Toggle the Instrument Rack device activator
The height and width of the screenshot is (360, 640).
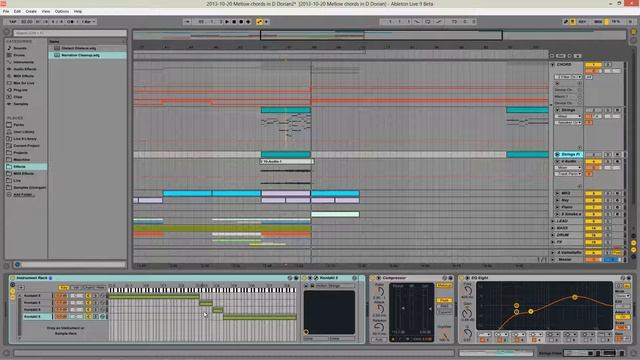(x=13, y=278)
